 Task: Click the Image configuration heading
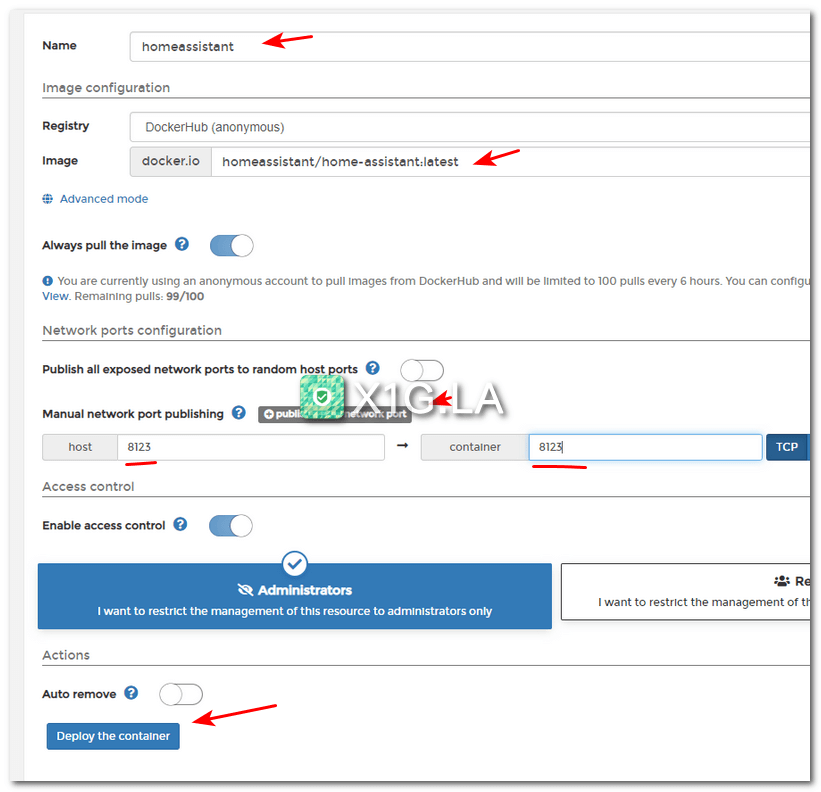[106, 87]
